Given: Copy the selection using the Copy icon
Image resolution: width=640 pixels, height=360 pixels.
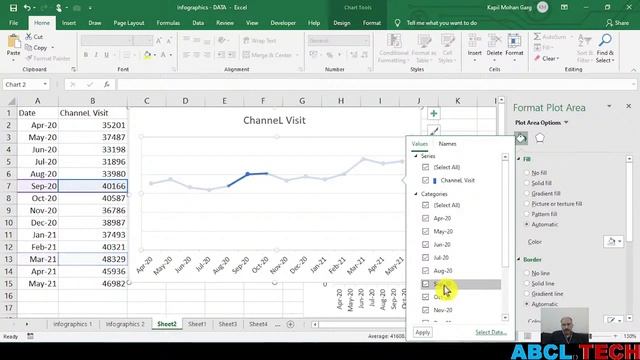Looking at the screenshot, I should pos(29,48).
